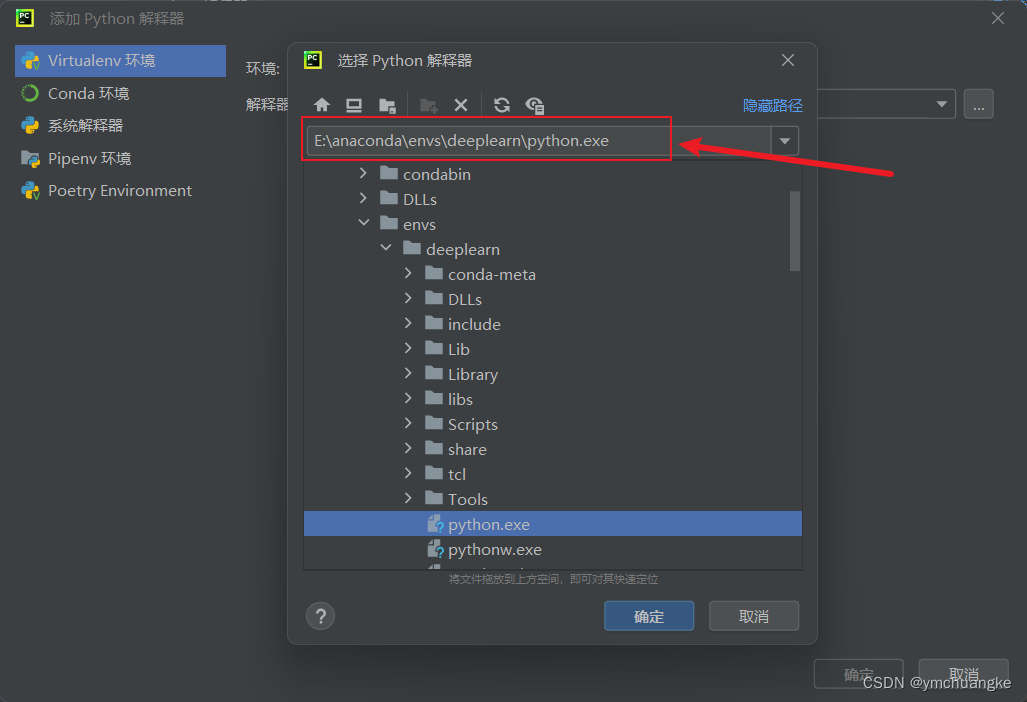Select pythonw.exe in the file tree
Viewport: 1027px width, 702px height.
494,549
